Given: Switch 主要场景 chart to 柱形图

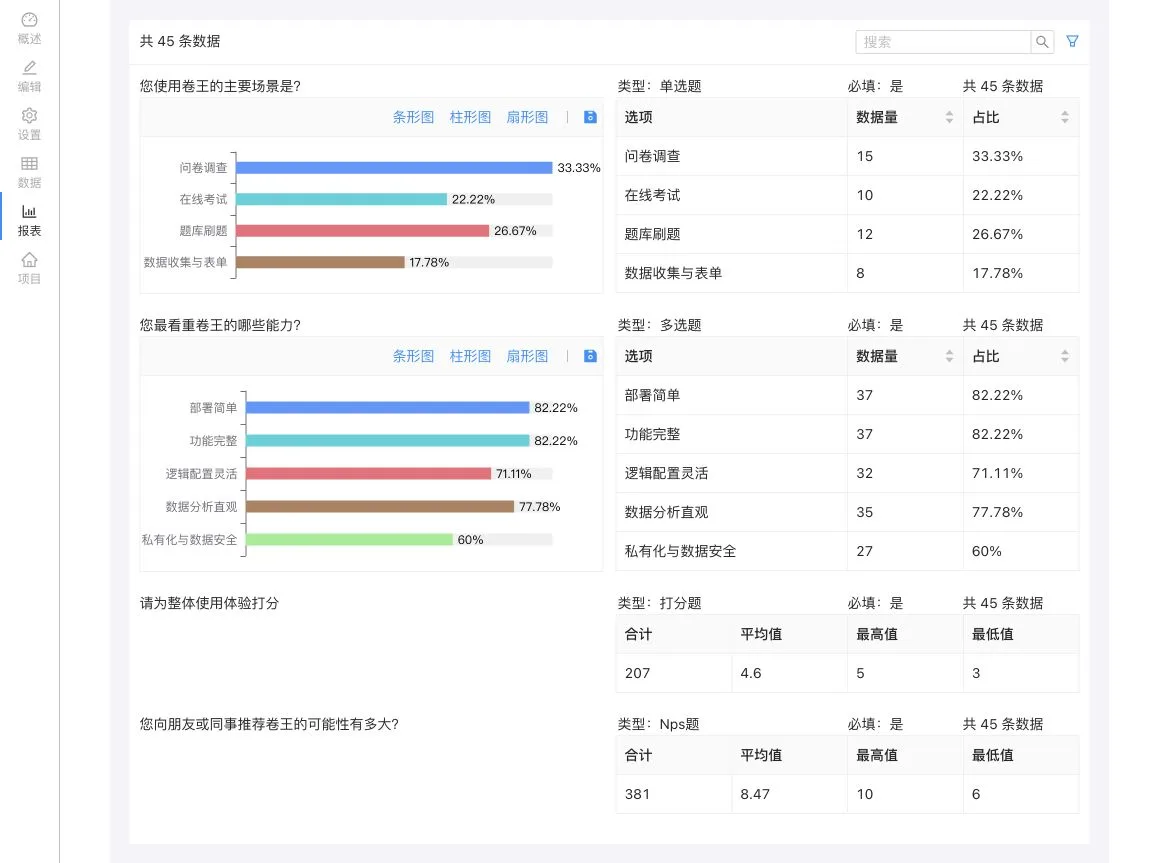Looking at the screenshot, I should pos(470,117).
